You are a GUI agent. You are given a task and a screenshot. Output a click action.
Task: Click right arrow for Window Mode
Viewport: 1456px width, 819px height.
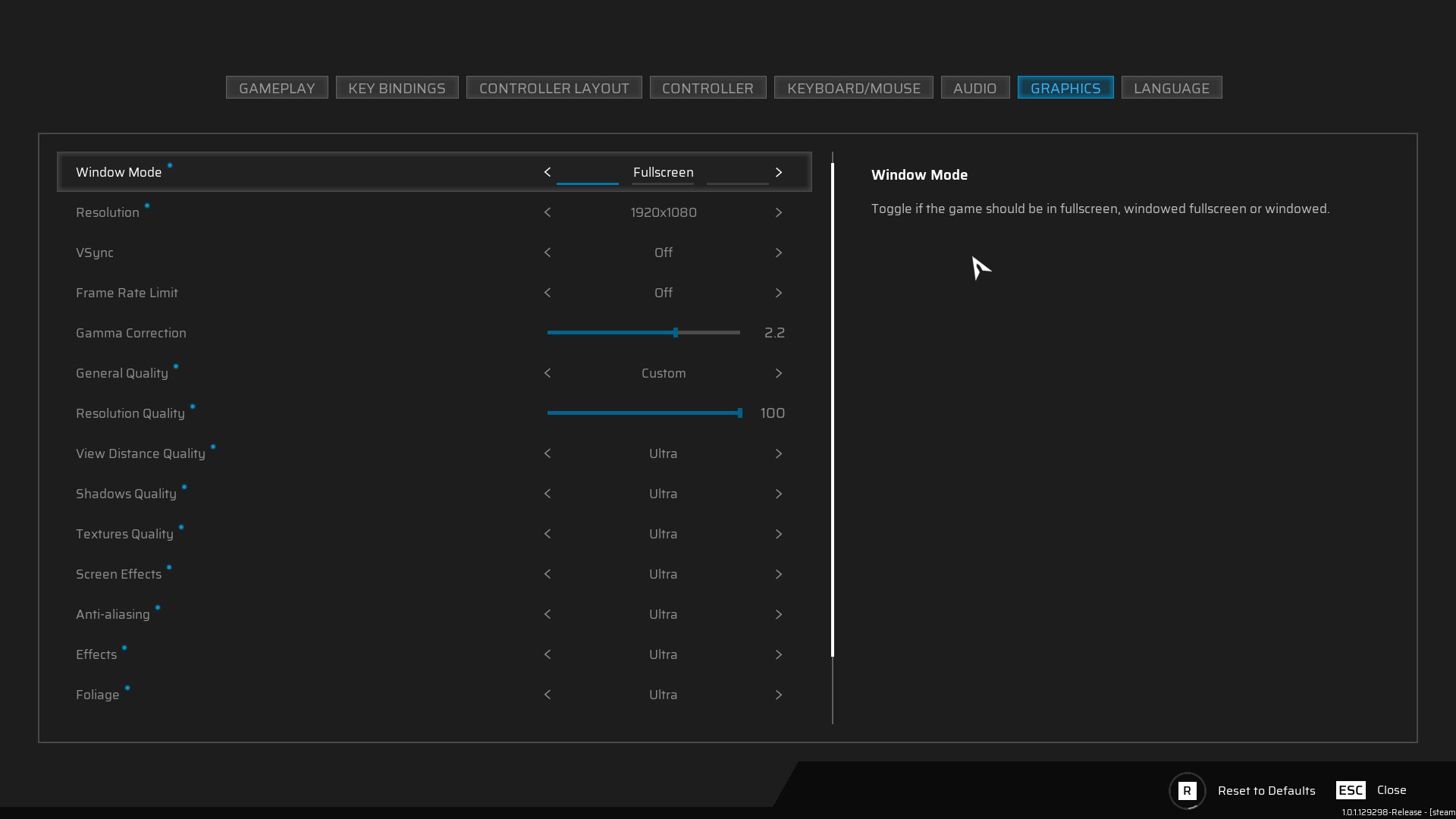click(778, 172)
